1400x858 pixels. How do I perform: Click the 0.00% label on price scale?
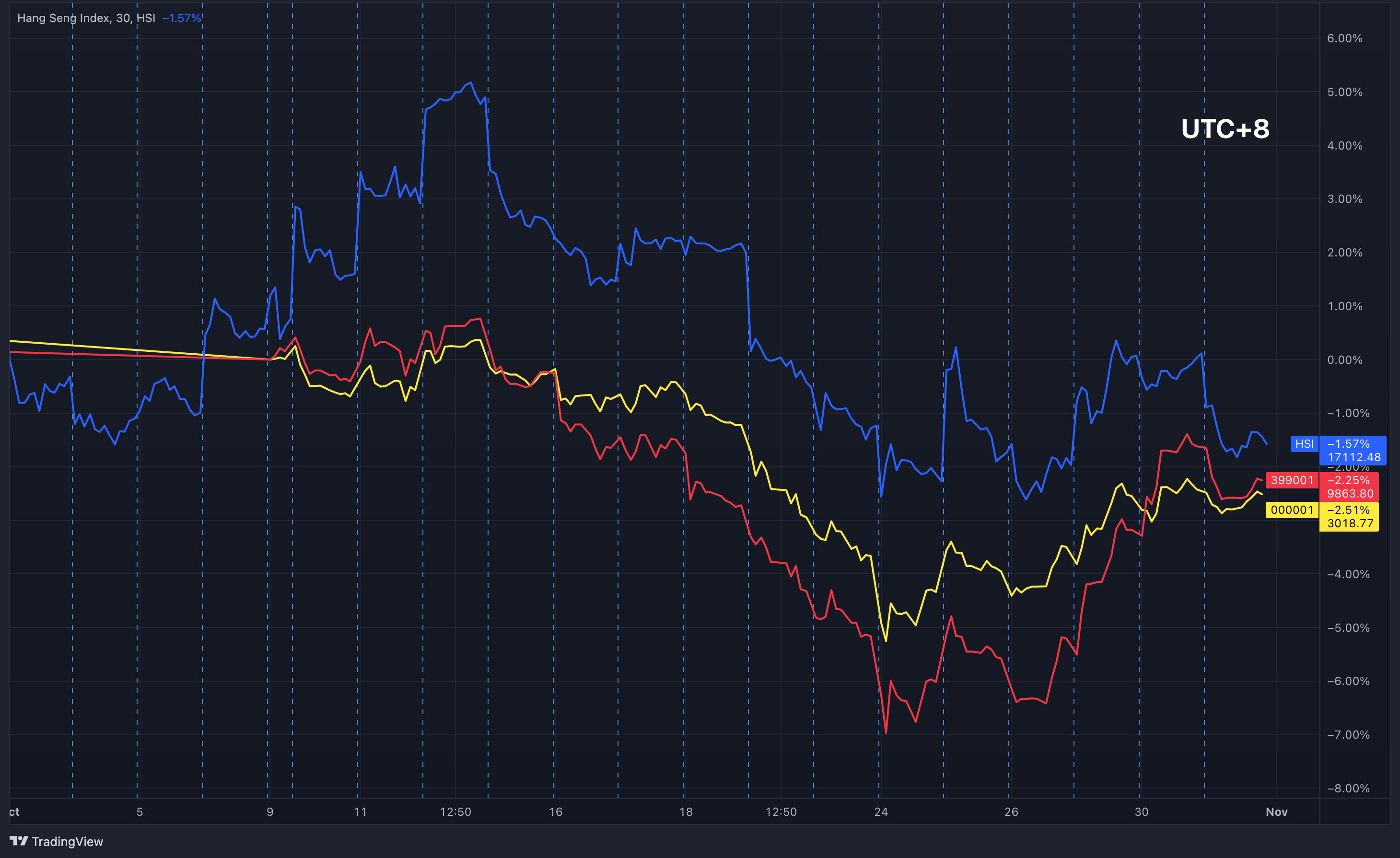1345,359
